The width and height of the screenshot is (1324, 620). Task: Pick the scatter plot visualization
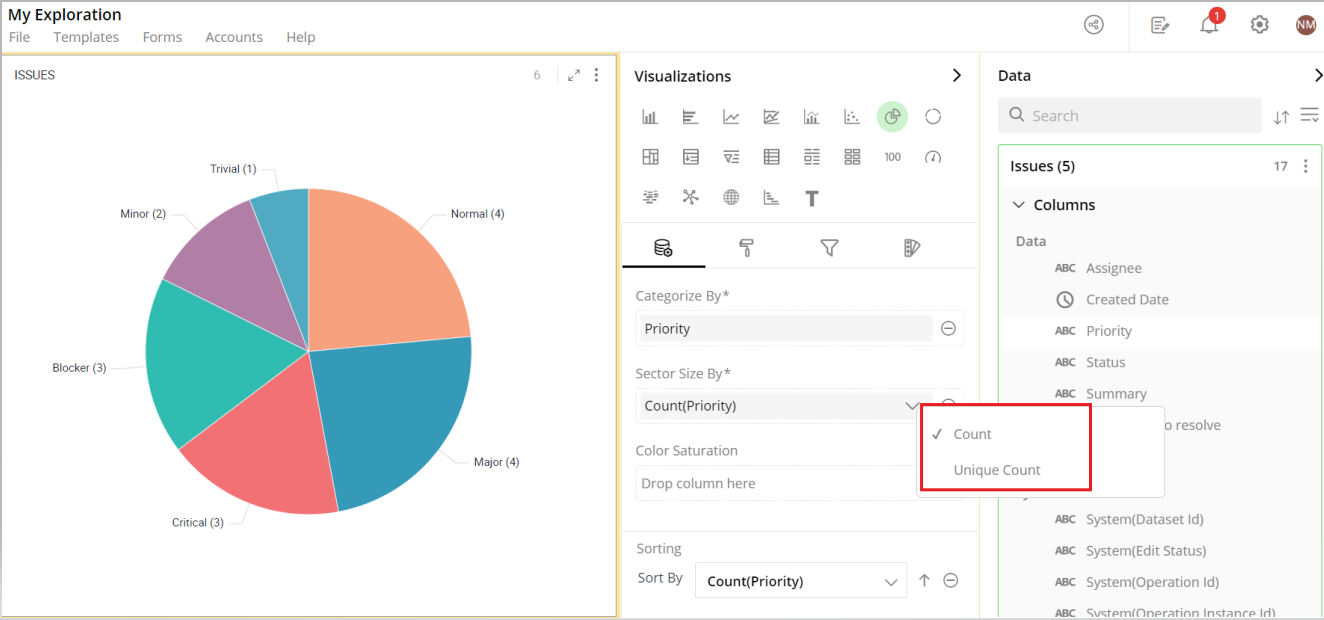coord(852,117)
